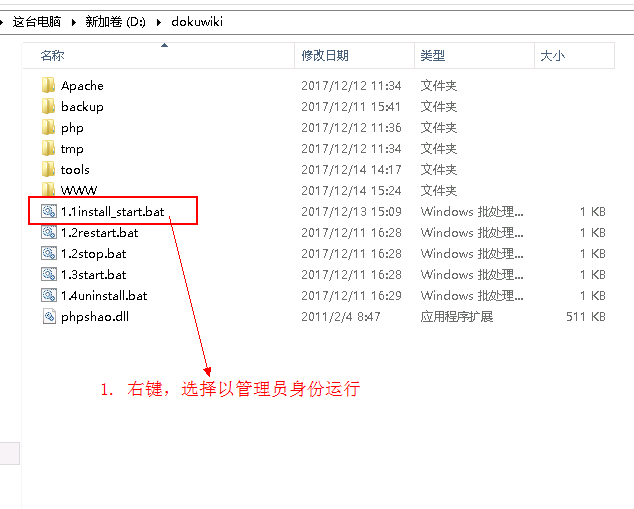Click the 文件夹 type of Apache row
The width and height of the screenshot is (634, 509).
pyautogui.click(x=439, y=86)
